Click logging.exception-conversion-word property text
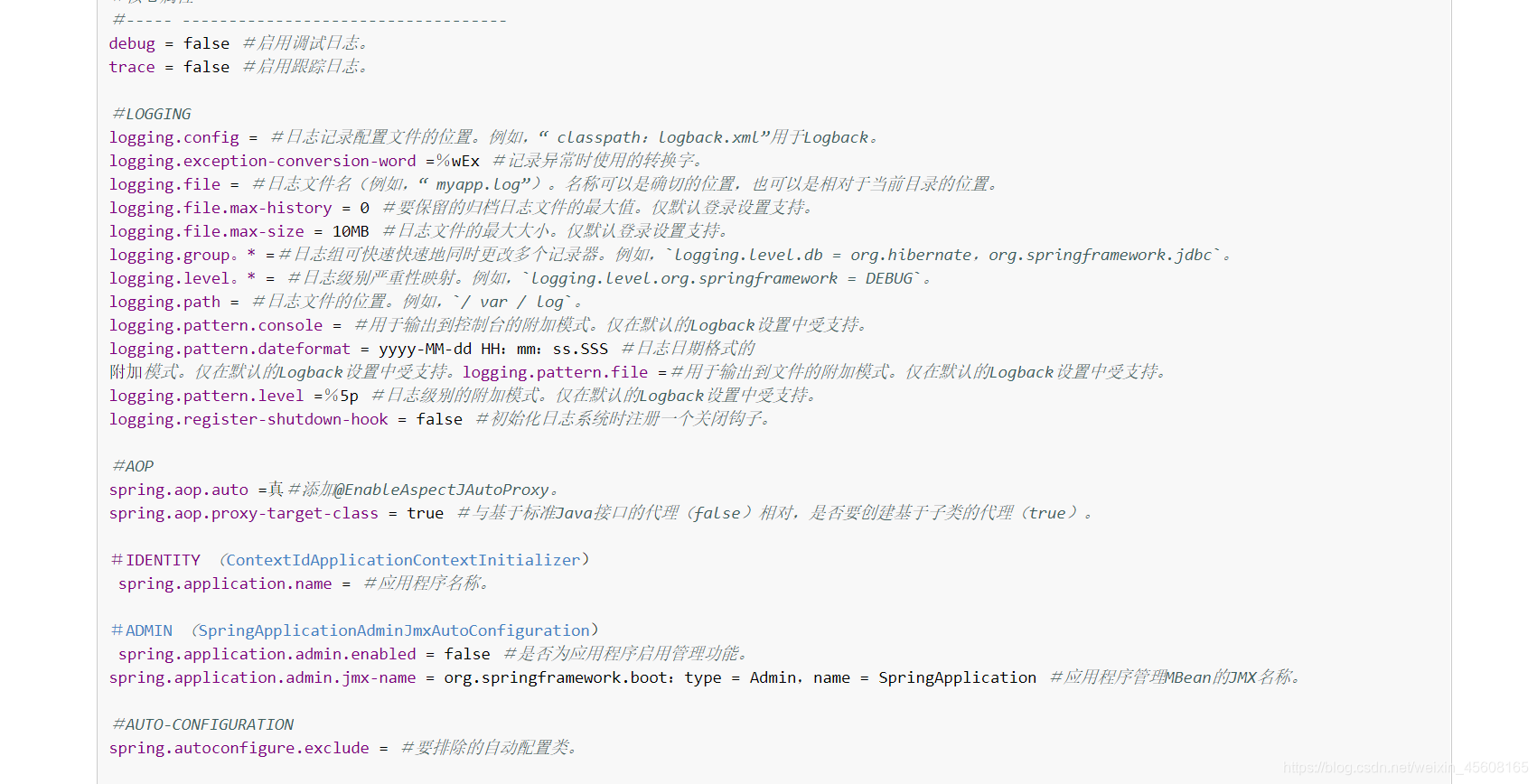 263,161
